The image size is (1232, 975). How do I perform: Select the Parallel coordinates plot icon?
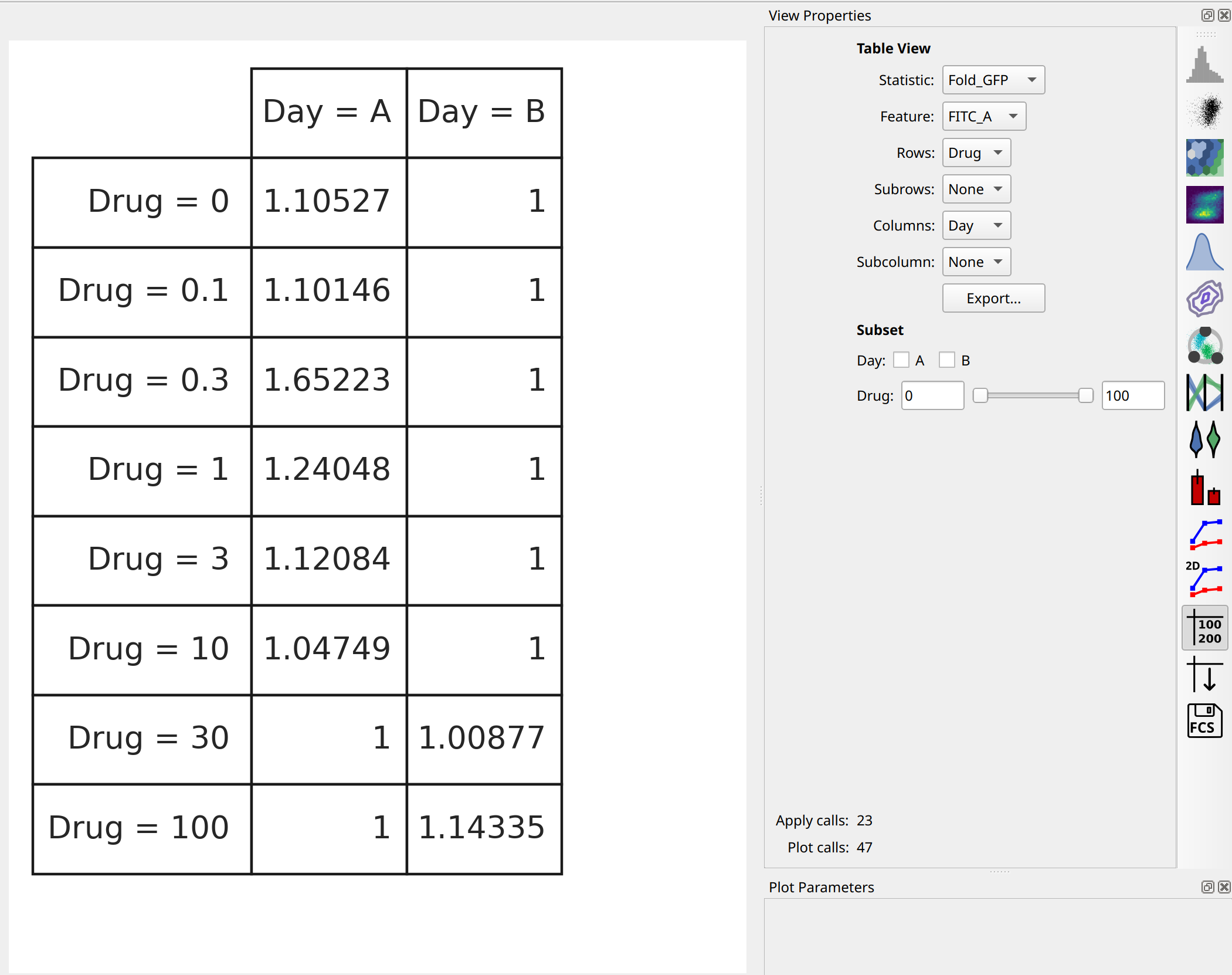[1204, 392]
